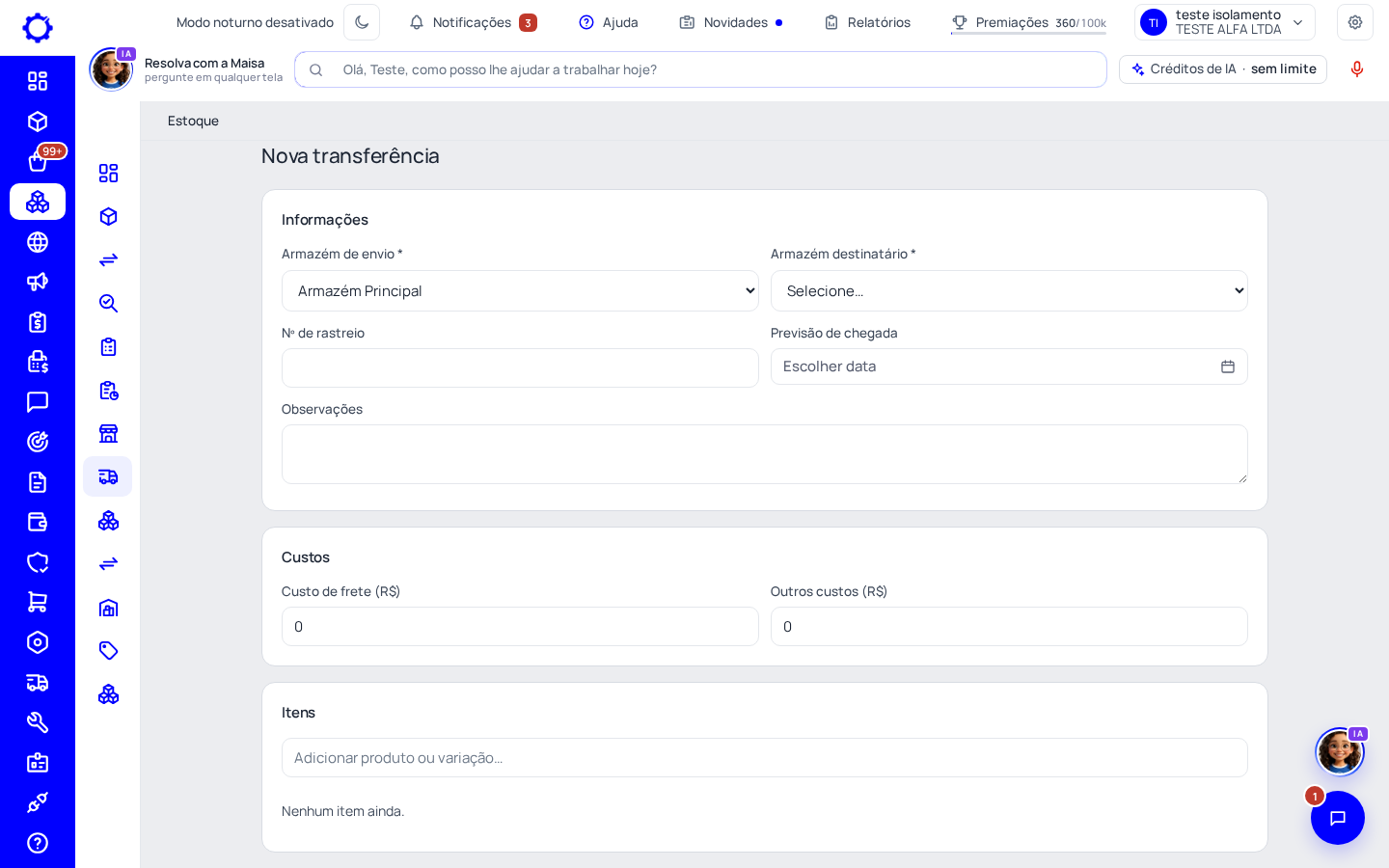View Premiações progress bar

[1028, 33]
